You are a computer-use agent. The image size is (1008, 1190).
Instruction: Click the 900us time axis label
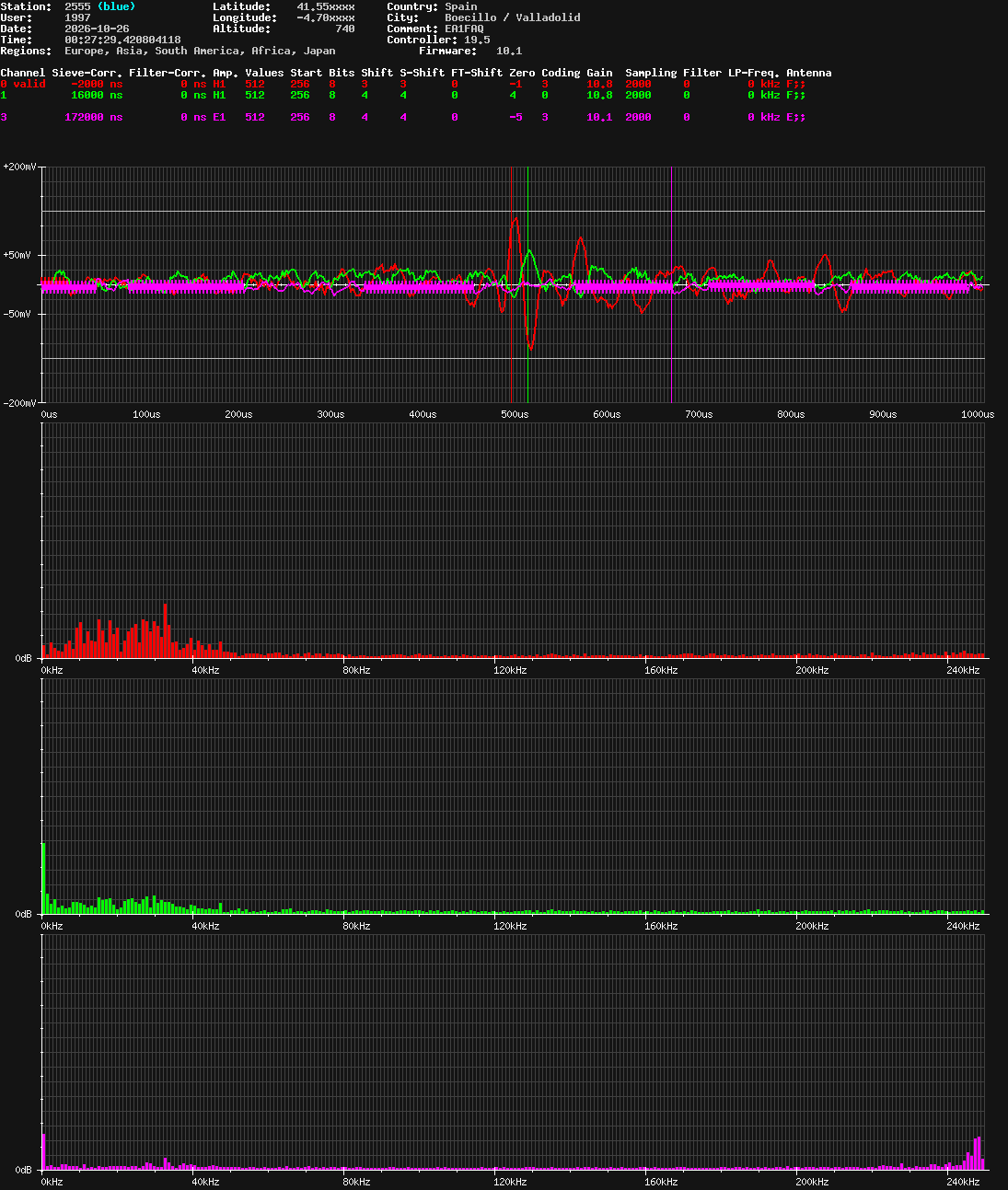click(x=883, y=414)
